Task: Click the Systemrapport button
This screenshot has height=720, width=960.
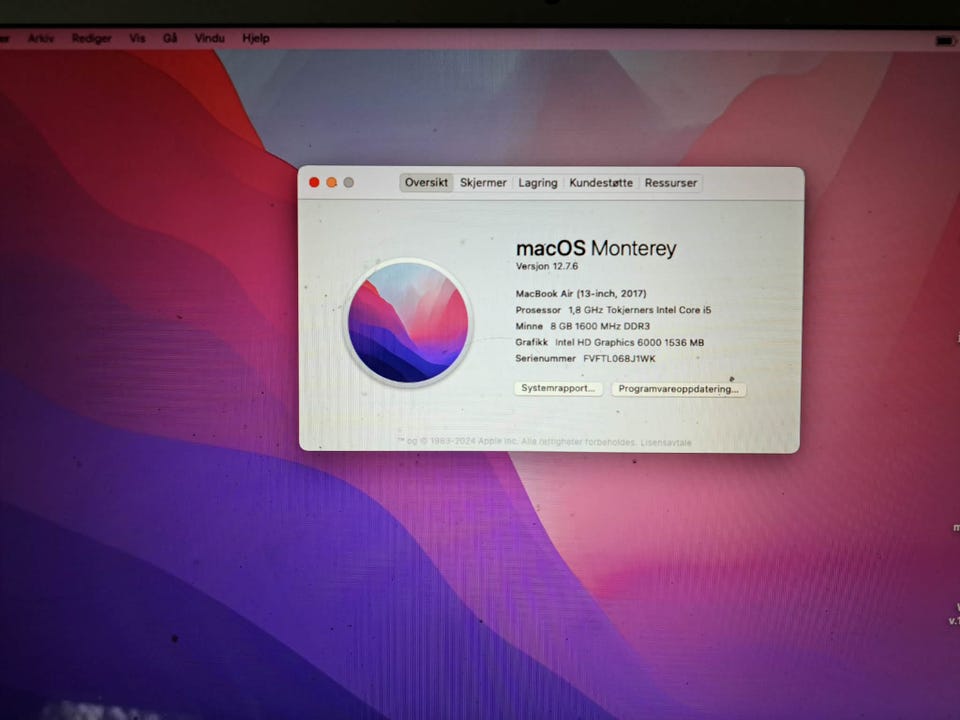Action: coord(558,388)
